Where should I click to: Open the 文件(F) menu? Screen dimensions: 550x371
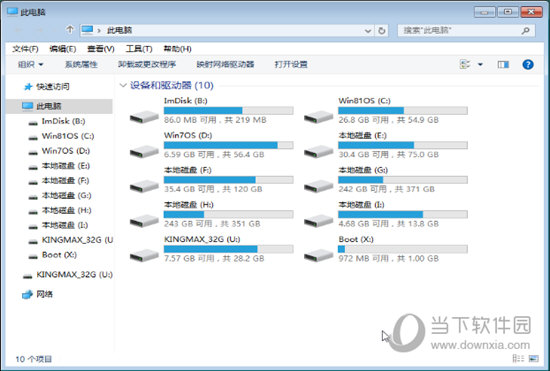point(25,49)
